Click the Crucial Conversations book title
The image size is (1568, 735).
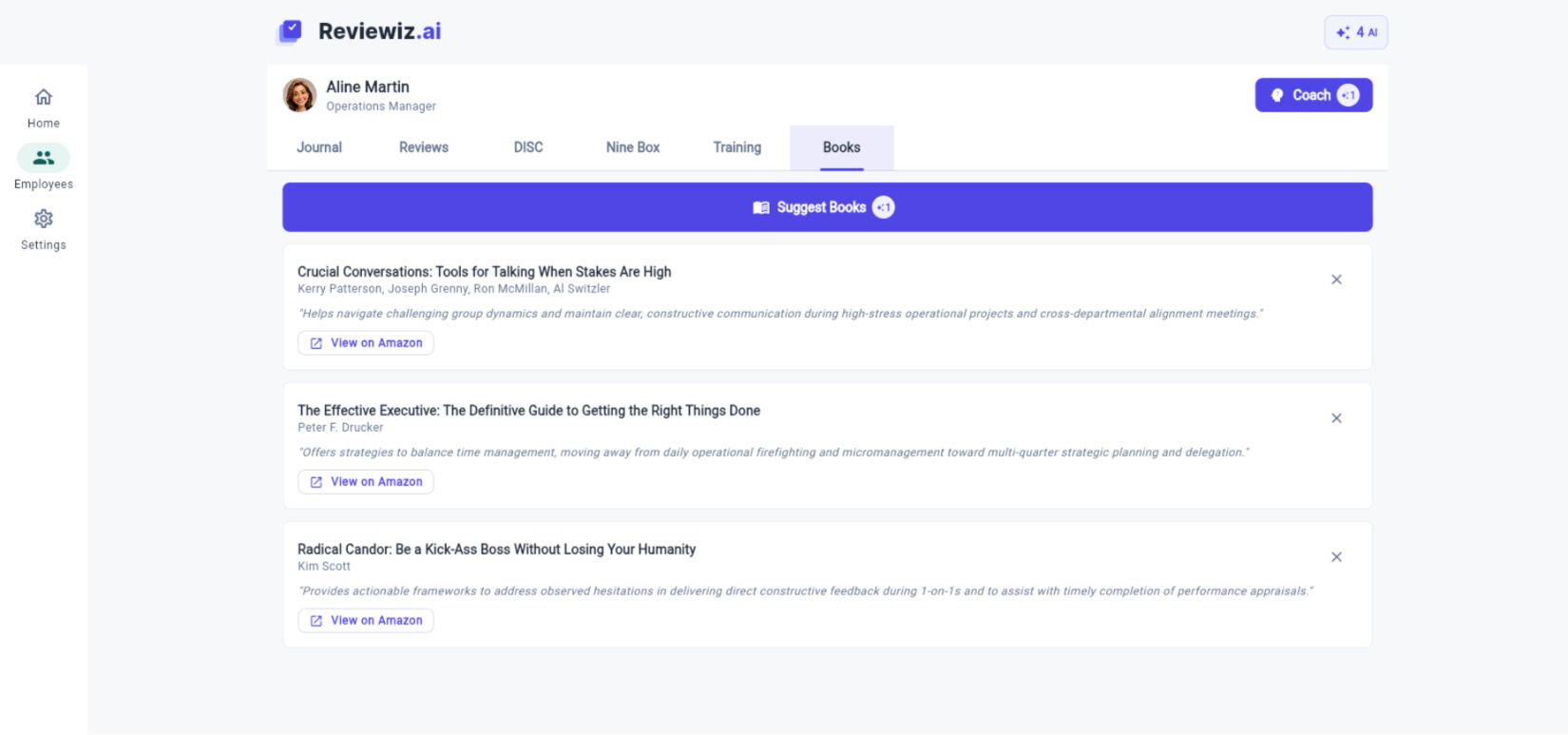point(485,272)
